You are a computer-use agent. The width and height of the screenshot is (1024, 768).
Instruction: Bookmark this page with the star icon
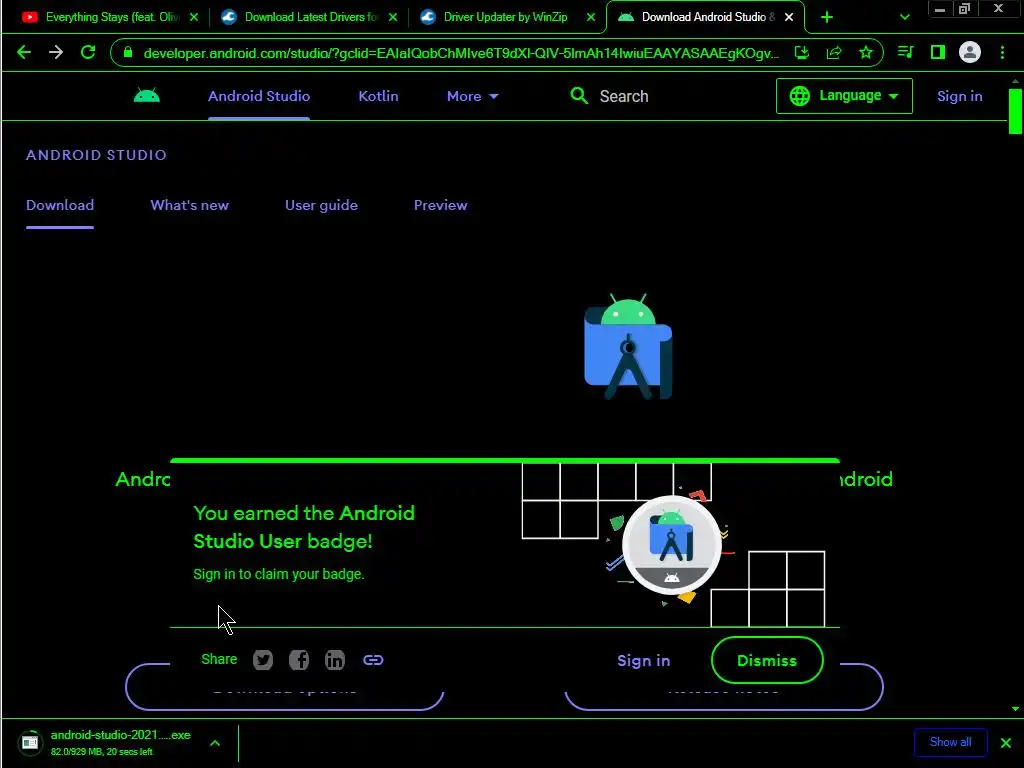click(x=866, y=52)
